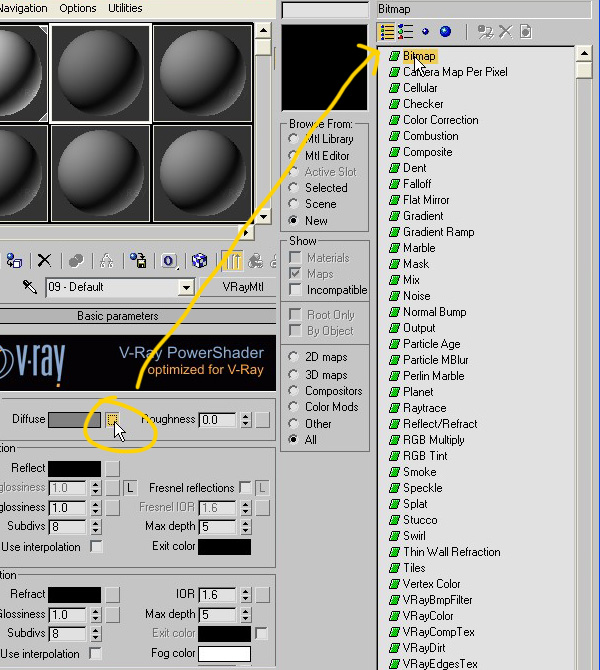
Task: Switch browser to View List icon
Action: coord(387,32)
